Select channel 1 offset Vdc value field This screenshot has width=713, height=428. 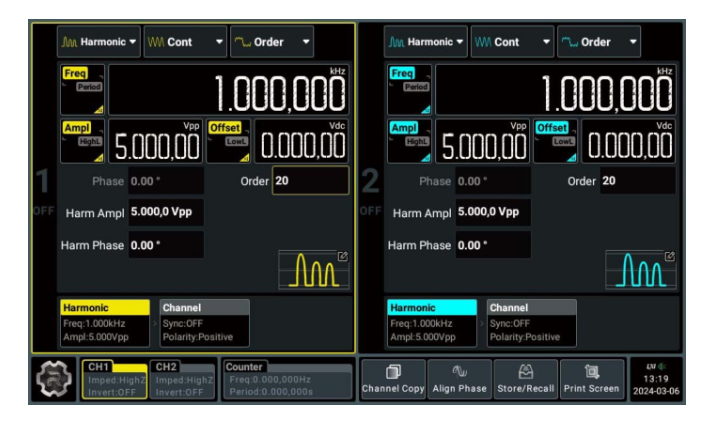tap(301, 141)
